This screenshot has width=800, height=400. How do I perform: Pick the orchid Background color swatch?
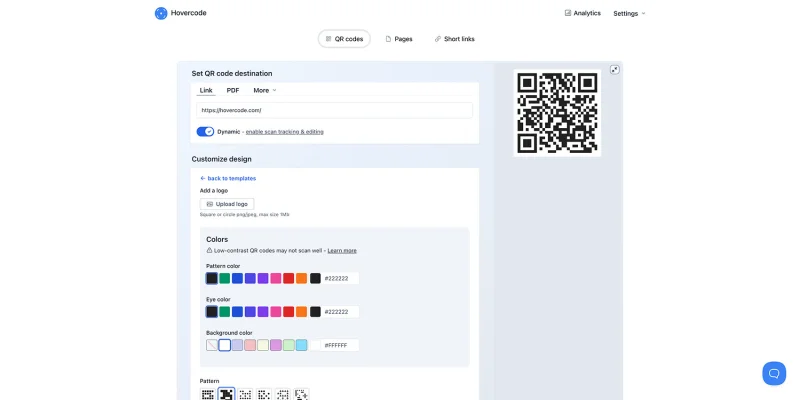[x=276, y=345]
